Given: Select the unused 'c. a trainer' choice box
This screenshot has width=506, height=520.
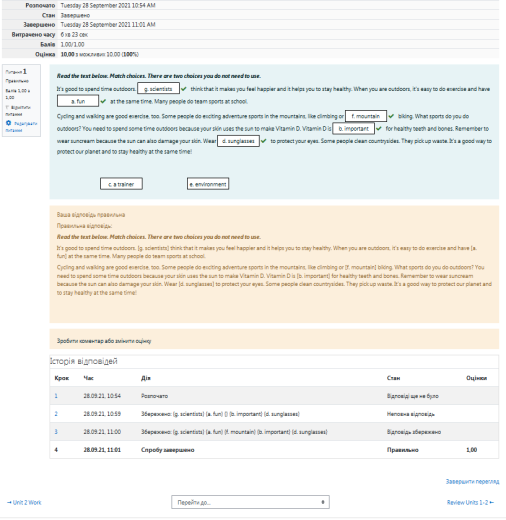Looking at the screenshot, I should [121, 184].
